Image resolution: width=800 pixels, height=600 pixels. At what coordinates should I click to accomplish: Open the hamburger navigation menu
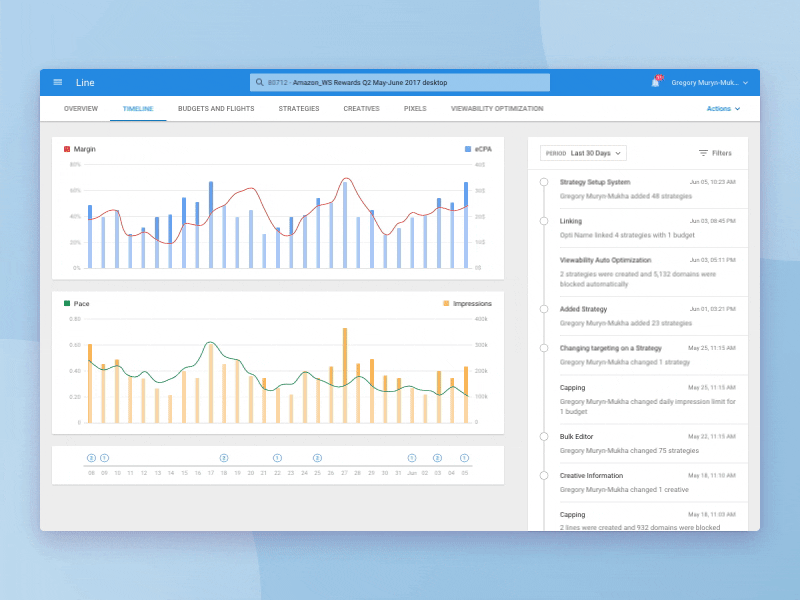coord(57,82)
